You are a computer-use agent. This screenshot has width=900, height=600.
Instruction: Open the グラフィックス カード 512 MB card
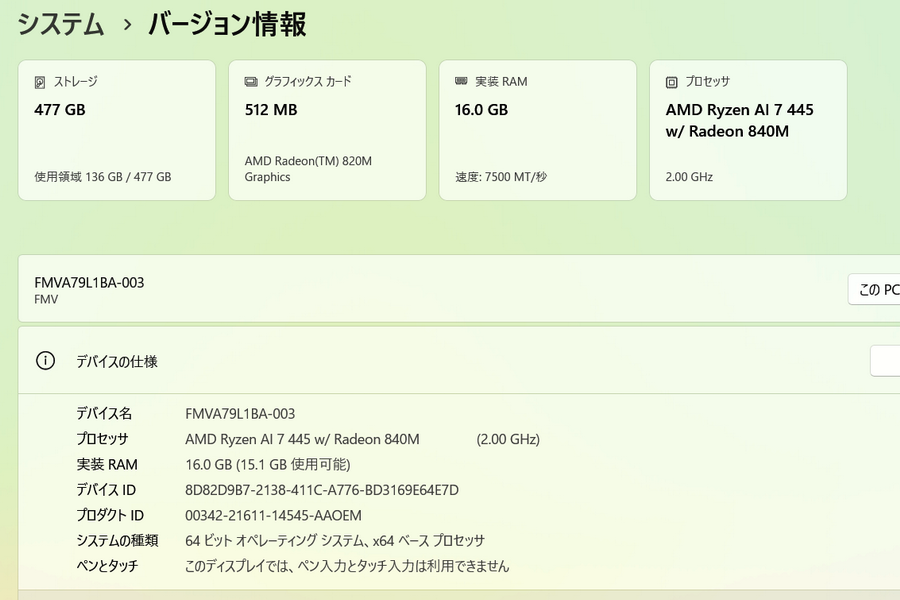327,130
